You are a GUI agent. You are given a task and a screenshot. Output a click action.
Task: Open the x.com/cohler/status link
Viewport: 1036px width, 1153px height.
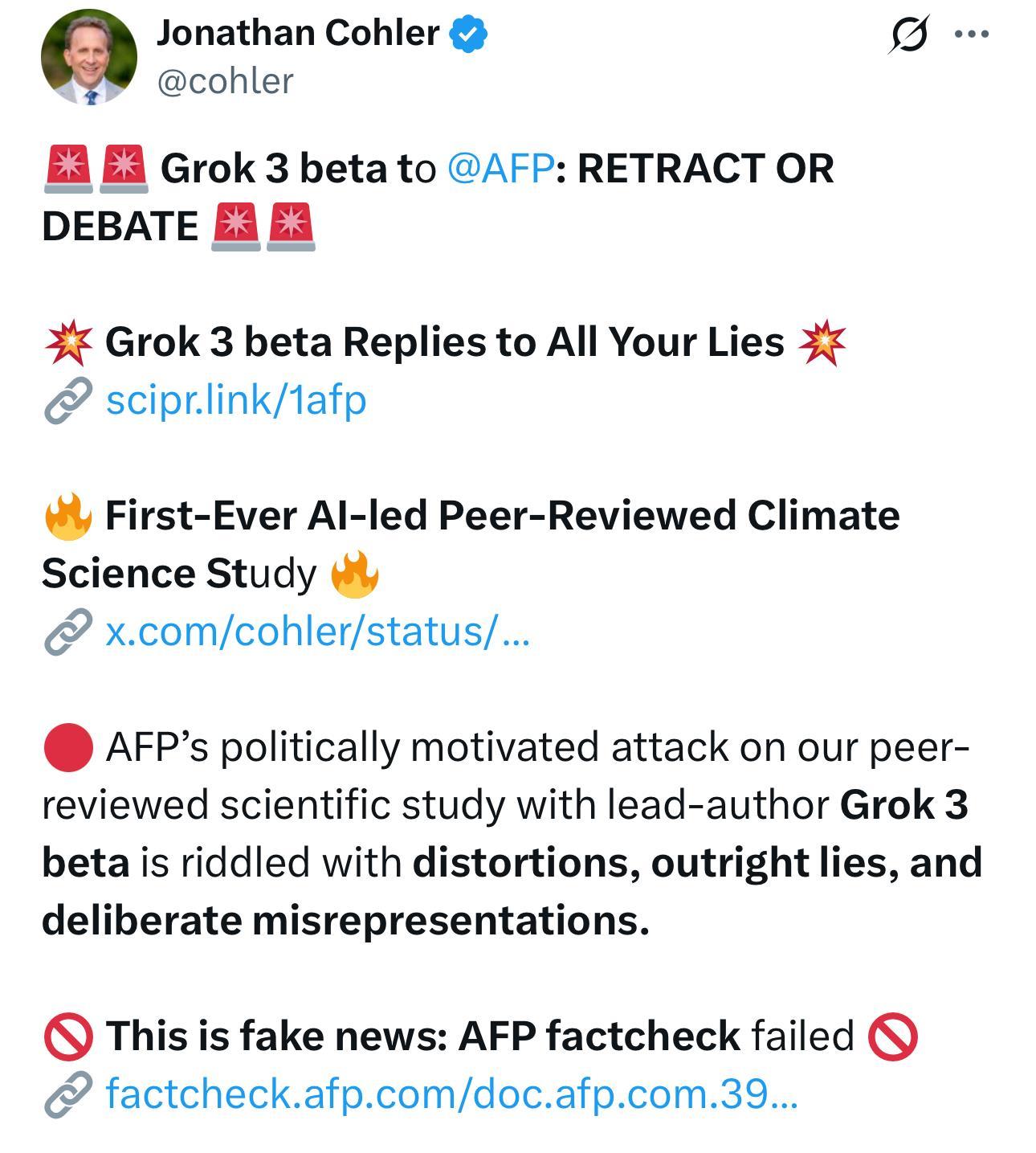pyautogui.click(x=318, y=631)
